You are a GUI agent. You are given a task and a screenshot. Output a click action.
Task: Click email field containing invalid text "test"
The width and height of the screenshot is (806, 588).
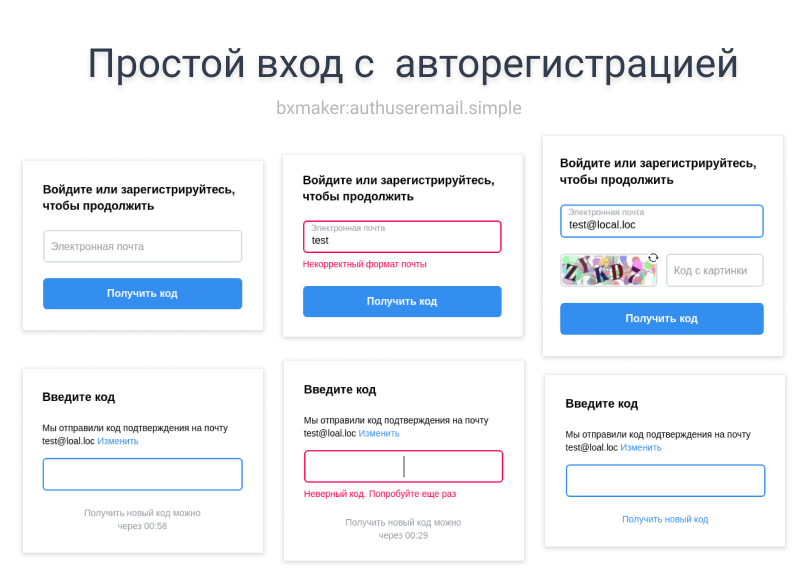point(402,237)
